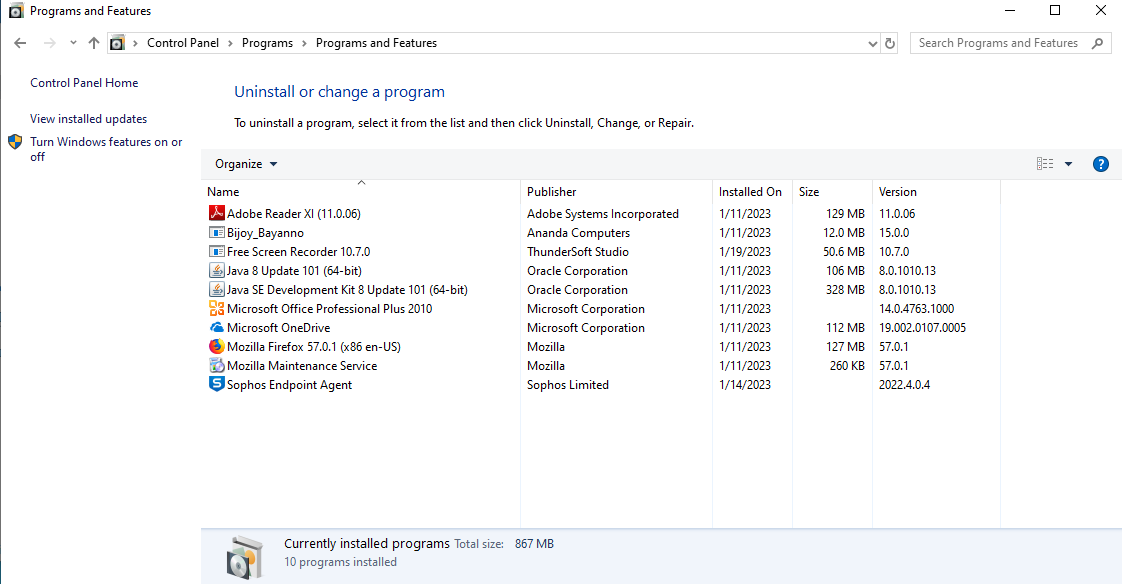Click the Programs and Features title bar icon

[x=16, y=11]
